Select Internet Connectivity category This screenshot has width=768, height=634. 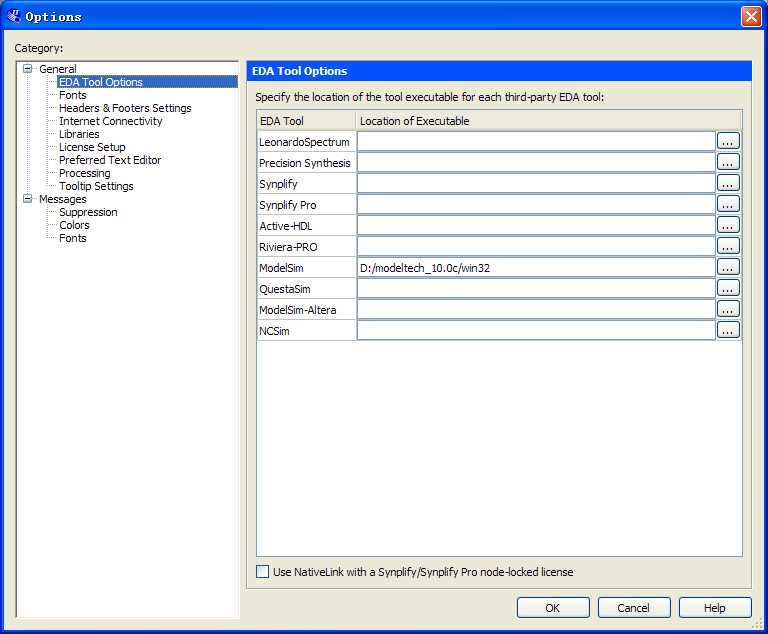pyautogui.click(x=111, y=121)
